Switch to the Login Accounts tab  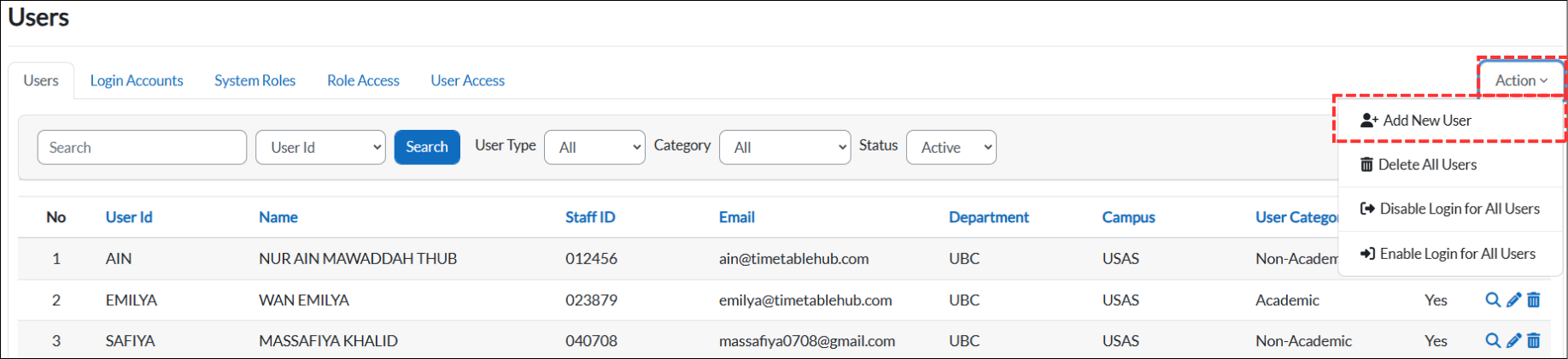click(137, 80)
